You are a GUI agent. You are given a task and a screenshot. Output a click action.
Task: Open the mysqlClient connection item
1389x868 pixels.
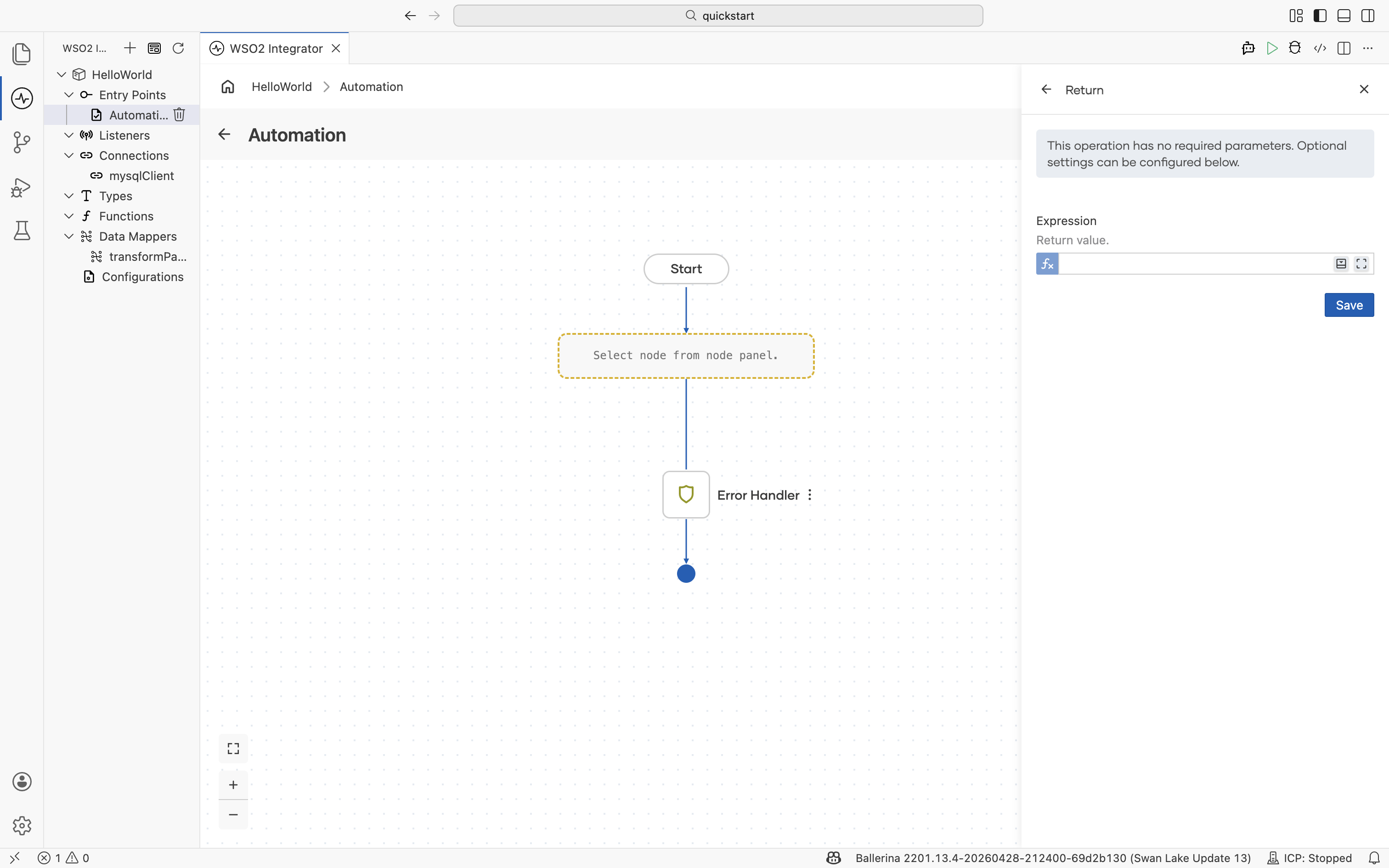[x=141, y=175]
